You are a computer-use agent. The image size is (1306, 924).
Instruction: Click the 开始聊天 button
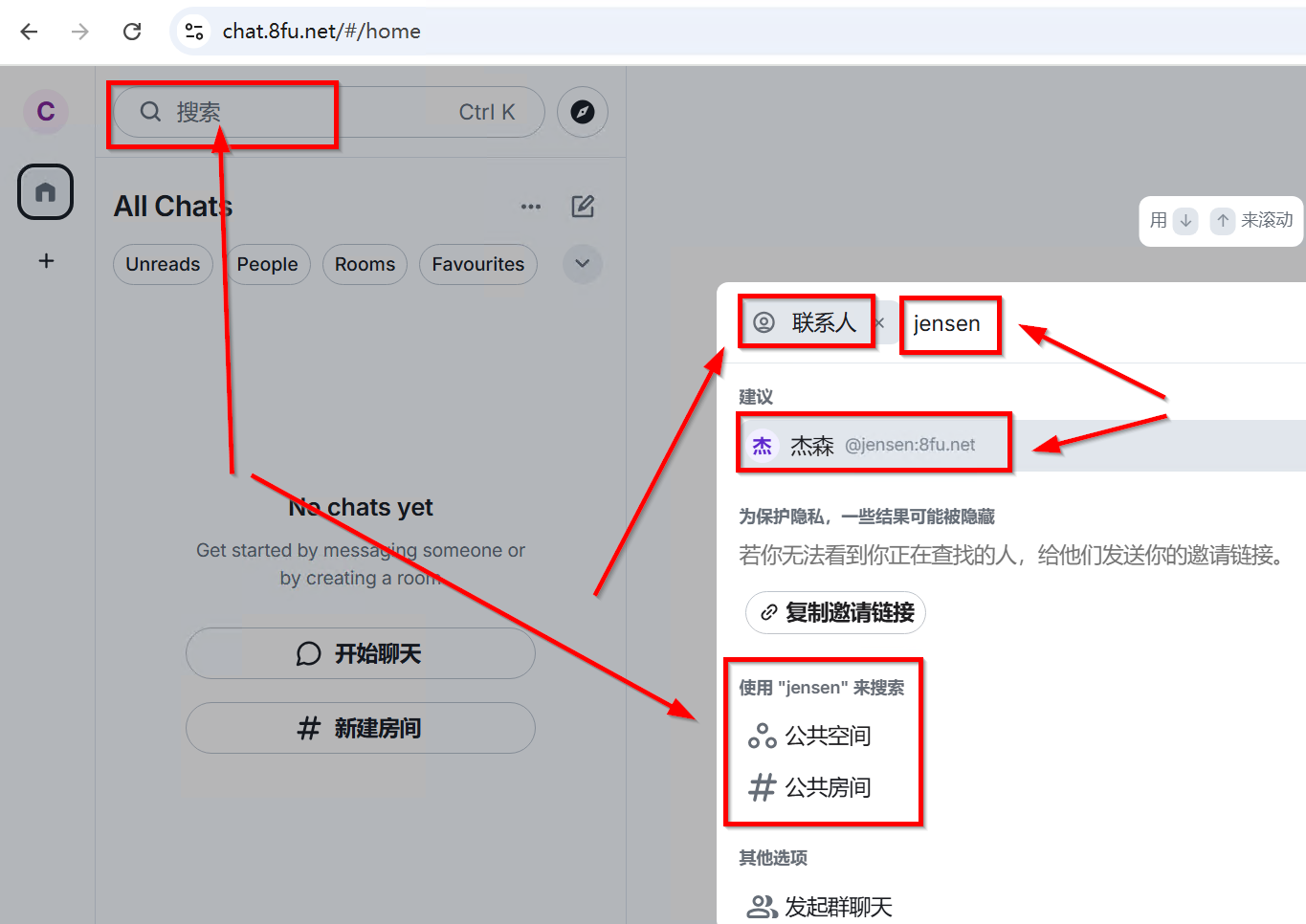tap(361, 653)
